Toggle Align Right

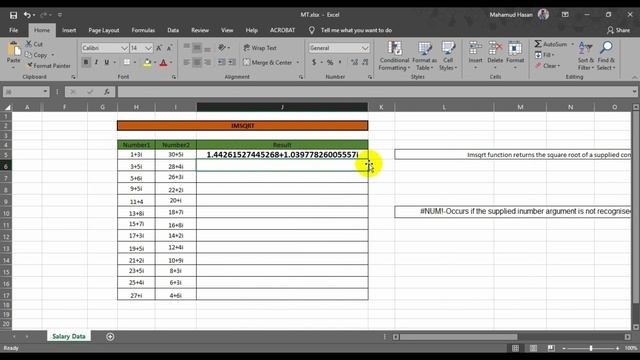(x=207, y=62)
